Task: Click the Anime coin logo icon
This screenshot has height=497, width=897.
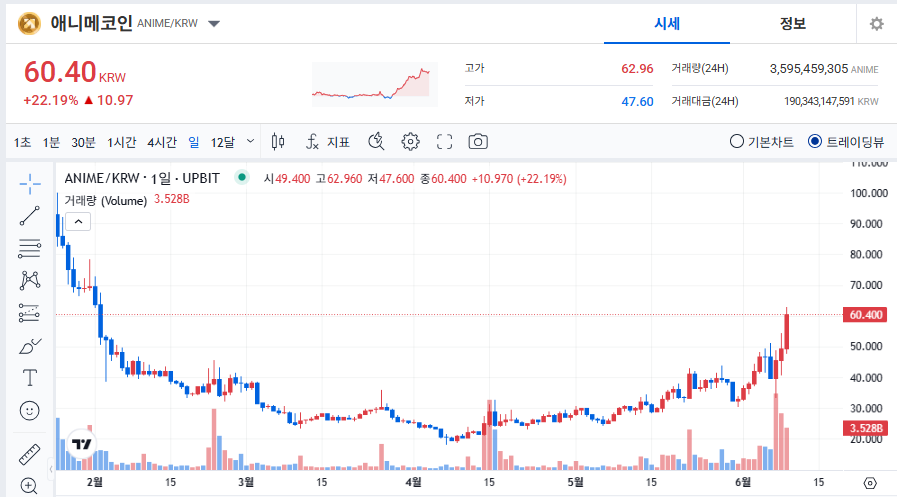Action: [29, 24]
